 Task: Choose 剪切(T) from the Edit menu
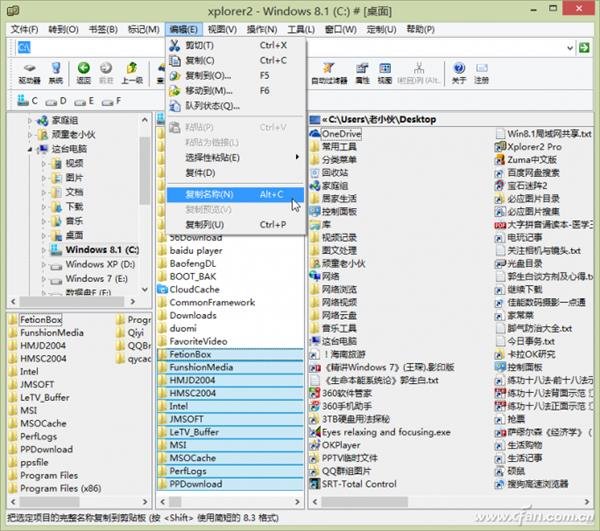point(235,46)
